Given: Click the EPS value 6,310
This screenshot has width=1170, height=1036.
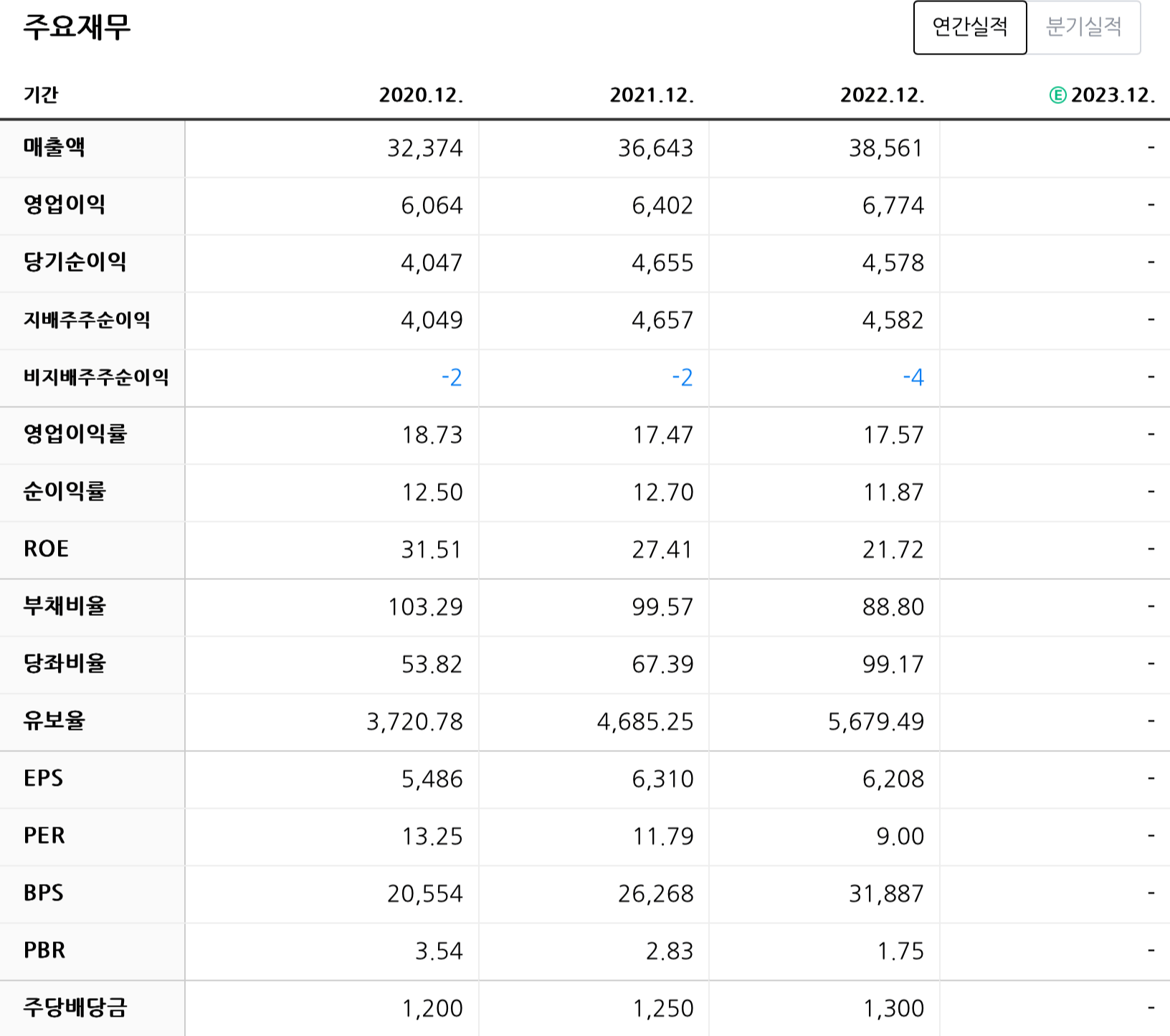Looking at the screenshot, I should [x=663, y=779].
